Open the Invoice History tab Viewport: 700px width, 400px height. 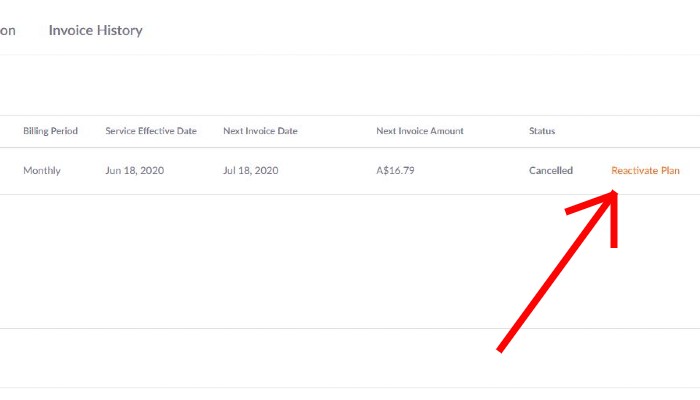coord(95,31)
